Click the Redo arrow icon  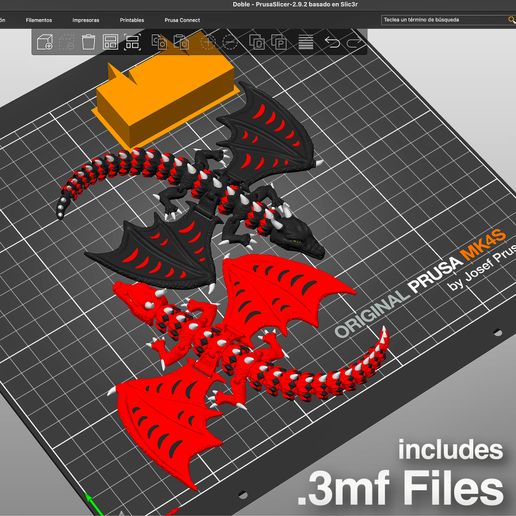tap(354, 42)
